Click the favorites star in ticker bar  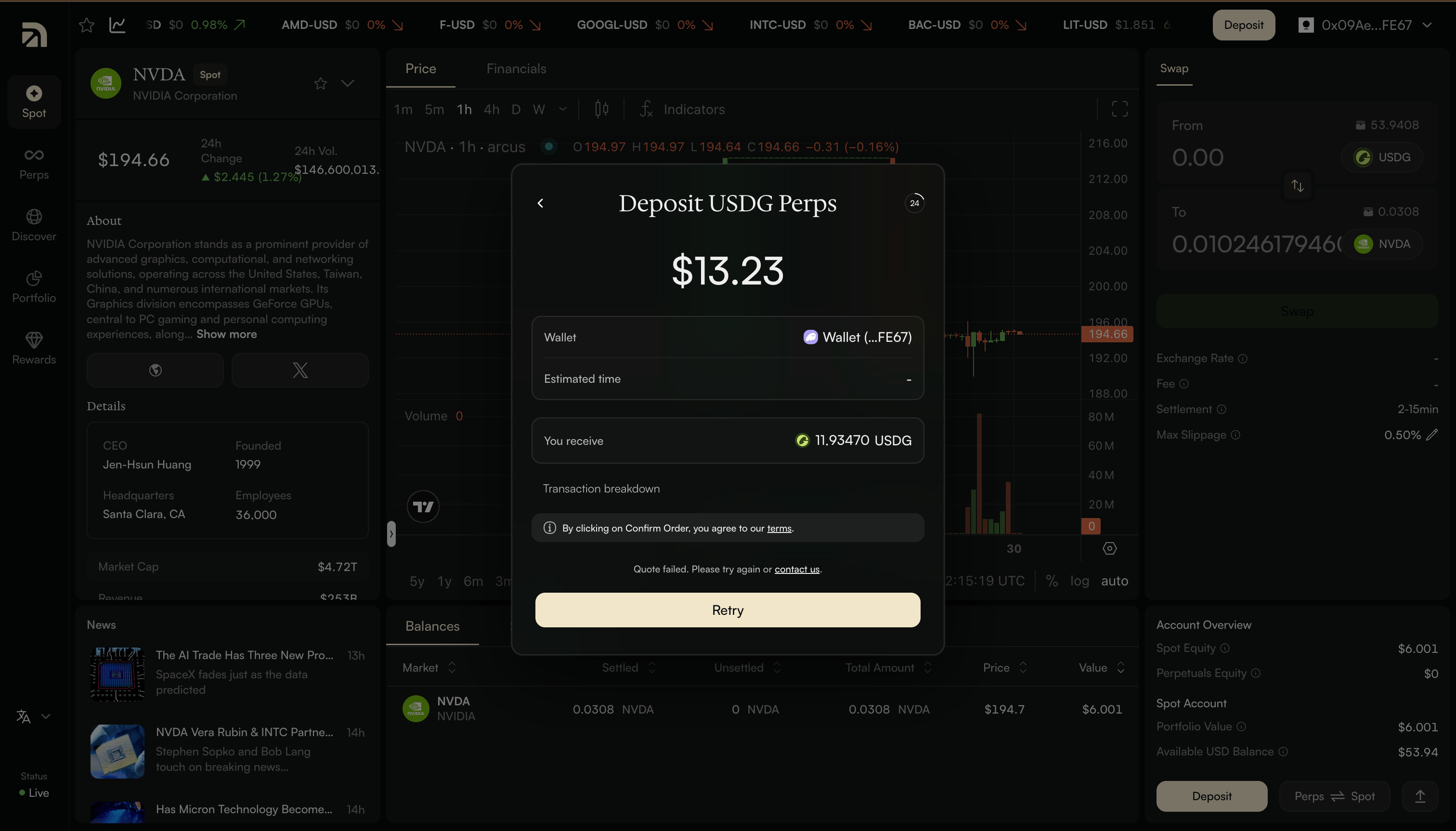click(87, 25)
